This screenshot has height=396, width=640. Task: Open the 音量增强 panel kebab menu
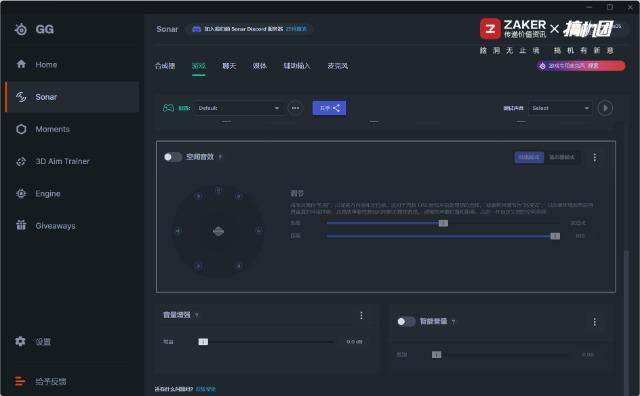click(x=361, y=315)
